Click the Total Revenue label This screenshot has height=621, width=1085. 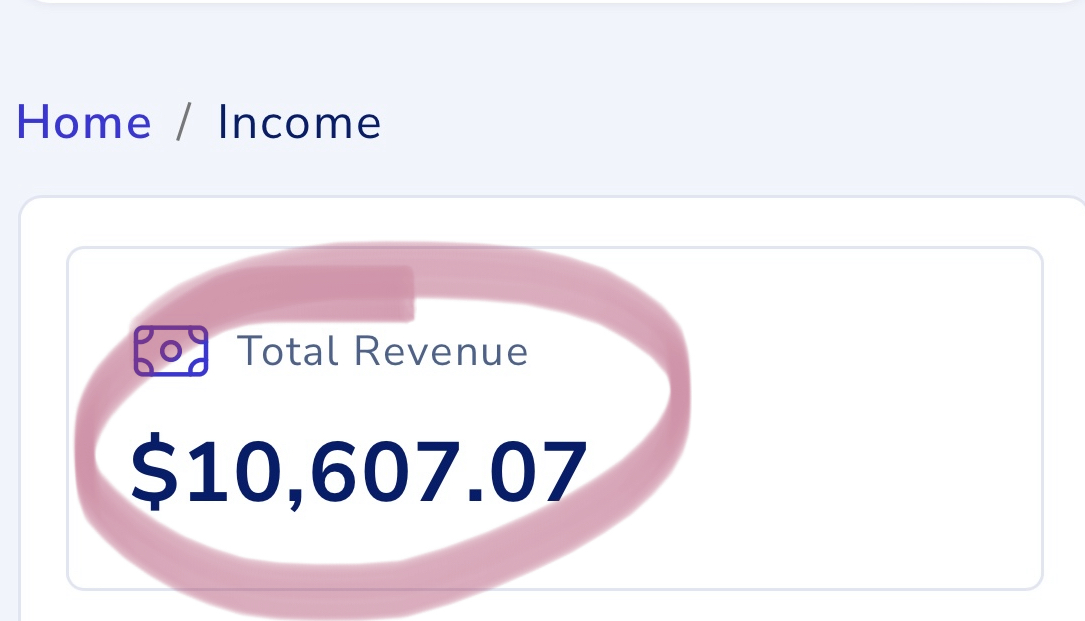(x=382, y=351)
